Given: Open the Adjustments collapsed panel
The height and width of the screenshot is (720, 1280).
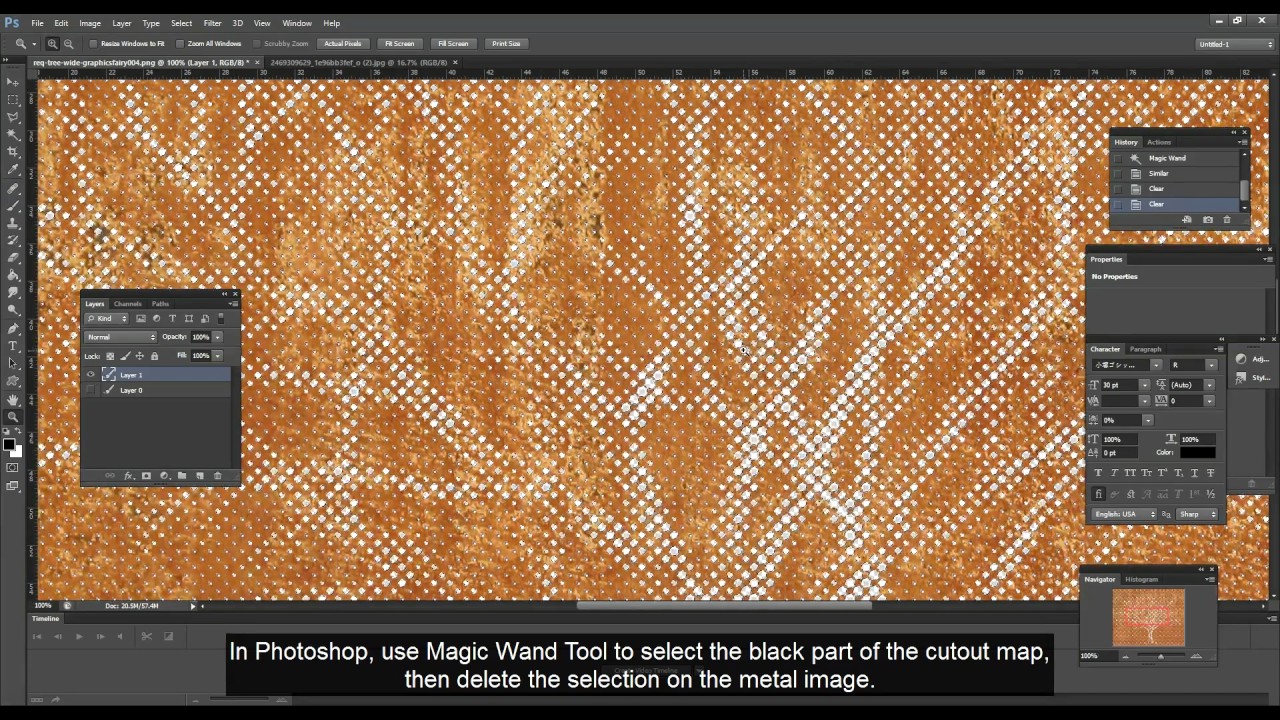Looking at the screenshot, I should tap(1252, 359).
